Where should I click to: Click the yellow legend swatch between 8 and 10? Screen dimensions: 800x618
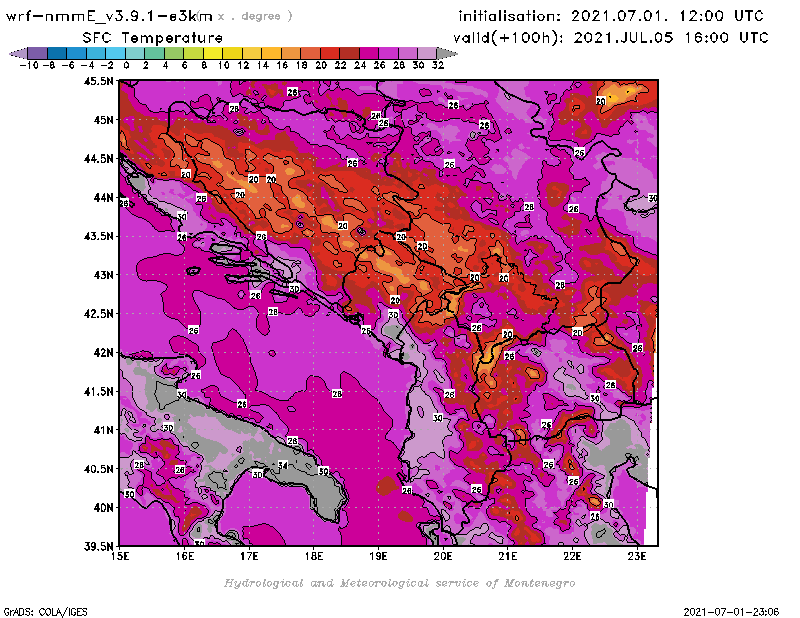coord(213,53)
